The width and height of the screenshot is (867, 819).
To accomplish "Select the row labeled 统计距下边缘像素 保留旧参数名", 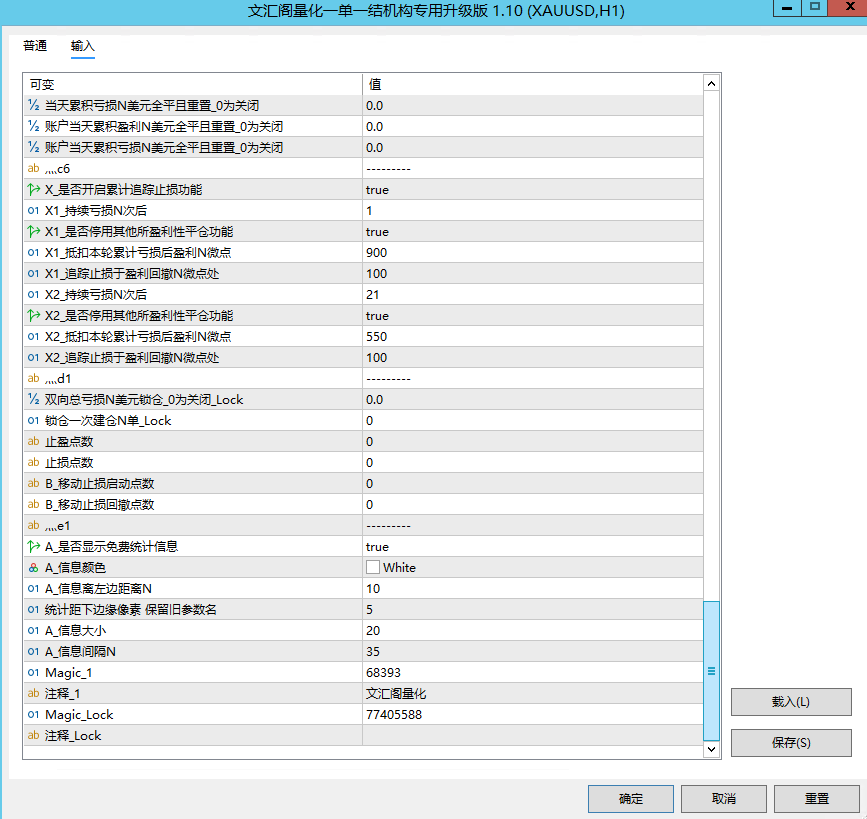I will [x=363, y=609].
